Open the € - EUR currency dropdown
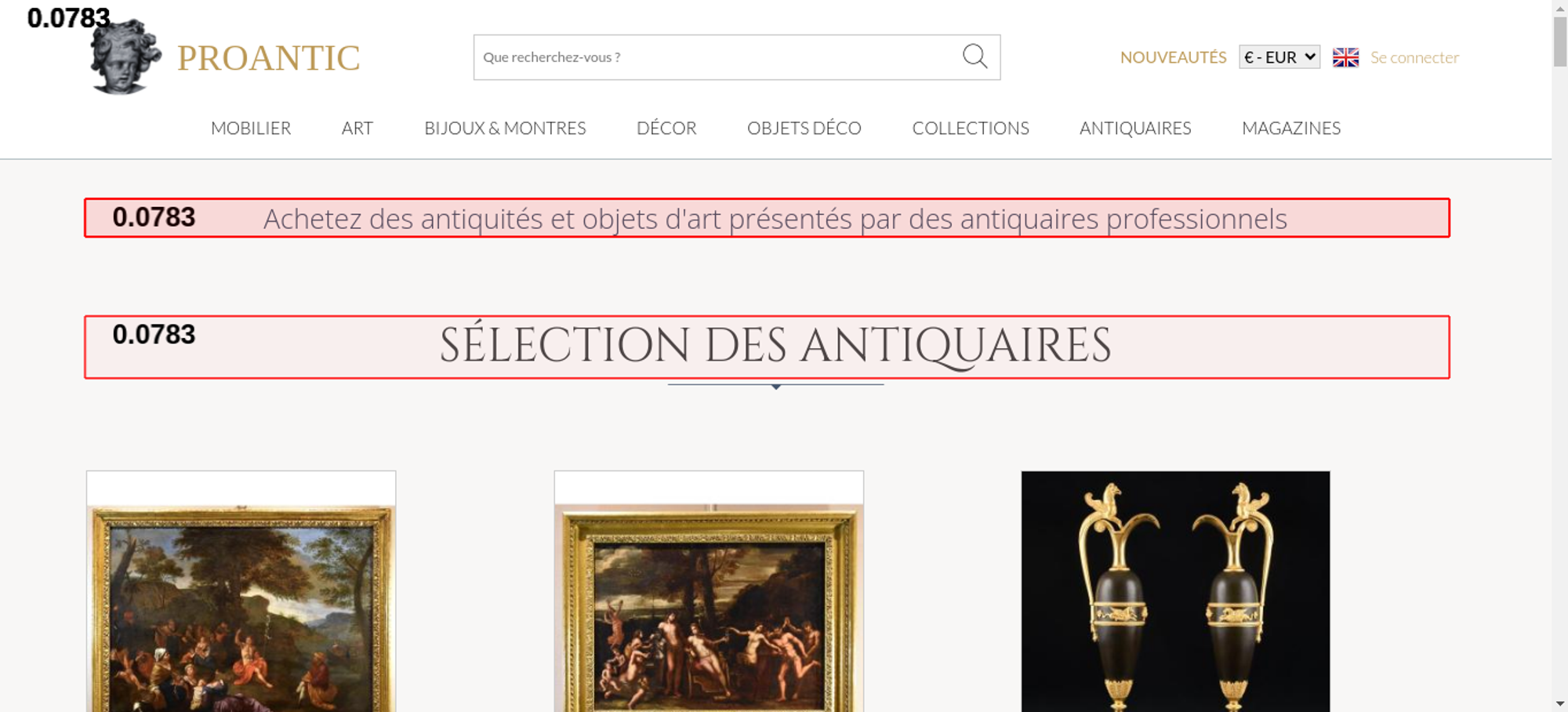 tap(1279, 57)
